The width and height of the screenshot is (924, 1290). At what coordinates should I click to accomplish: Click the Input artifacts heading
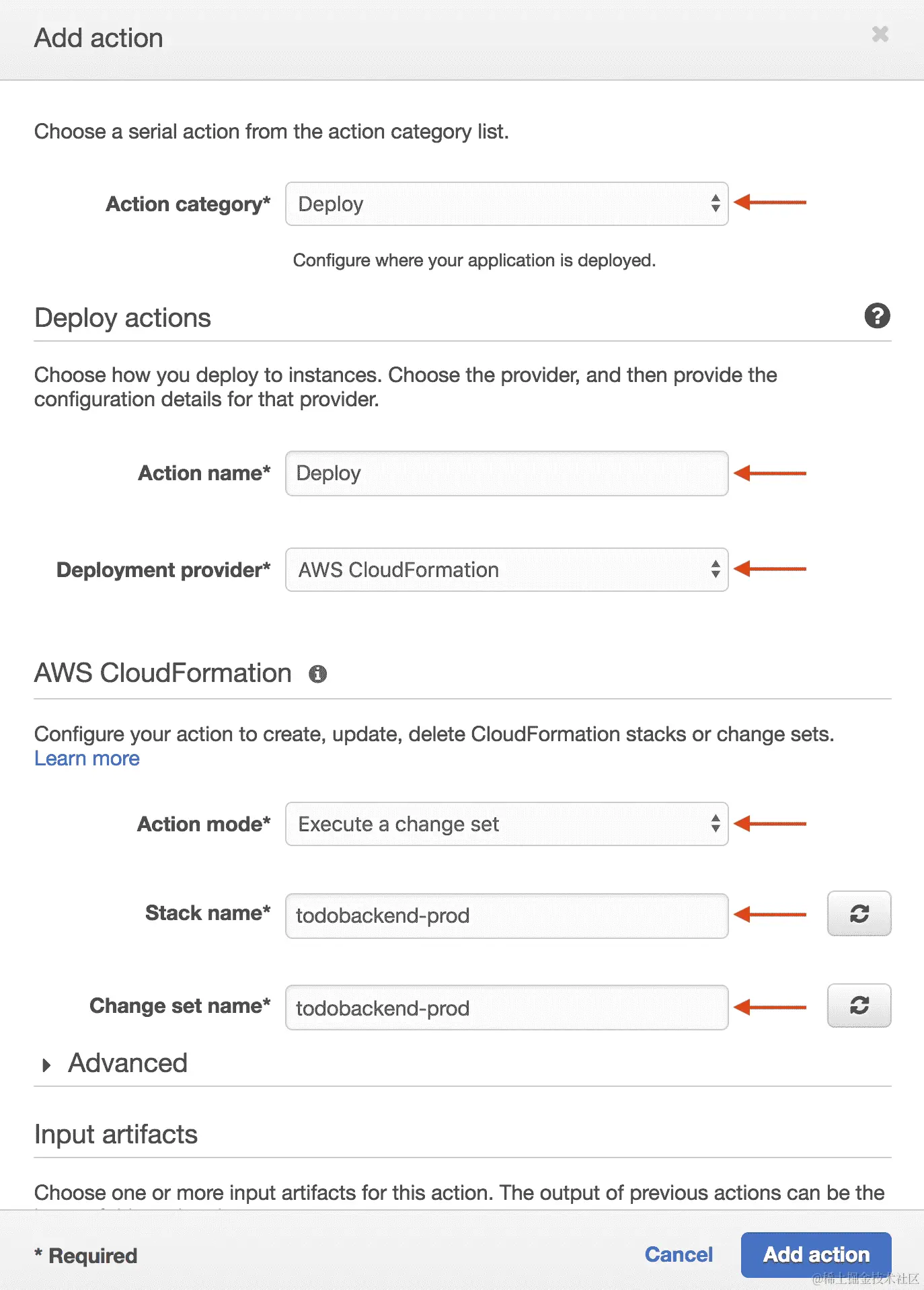tap(116, 1135)
